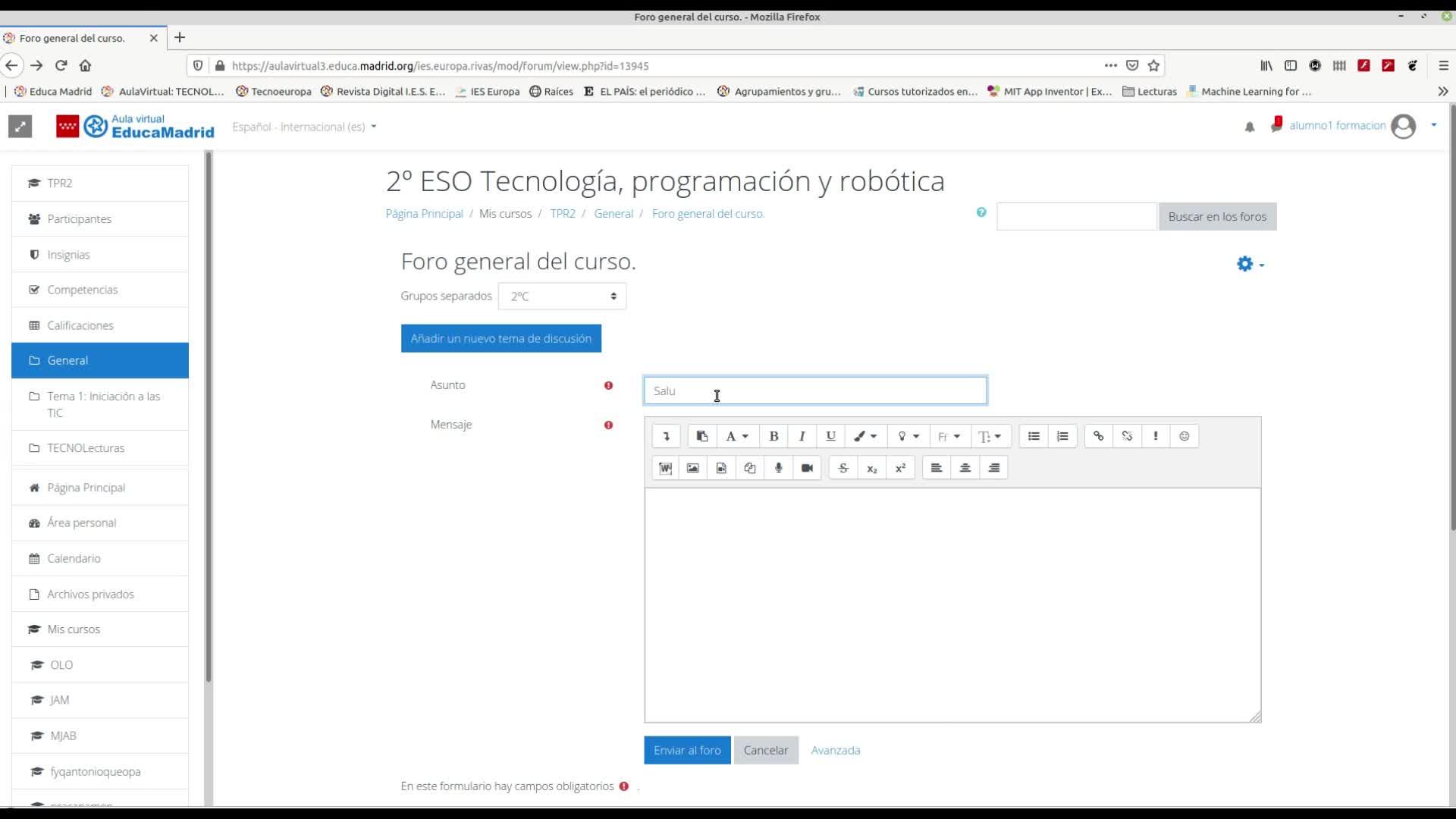This screenshot has width=1456, height=819.
Task: Click the record video camera icon
Action: coord(807,468)
